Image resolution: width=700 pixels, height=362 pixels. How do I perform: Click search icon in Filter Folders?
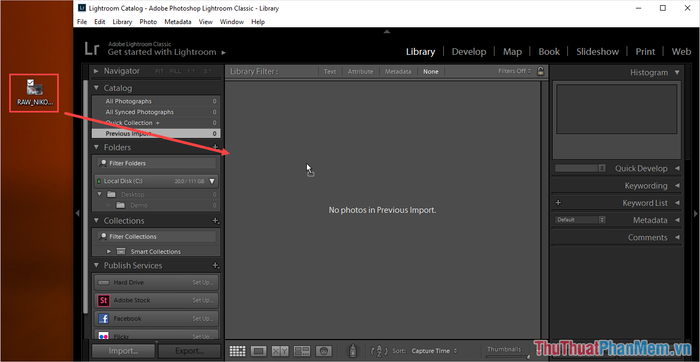click(104, 163)
